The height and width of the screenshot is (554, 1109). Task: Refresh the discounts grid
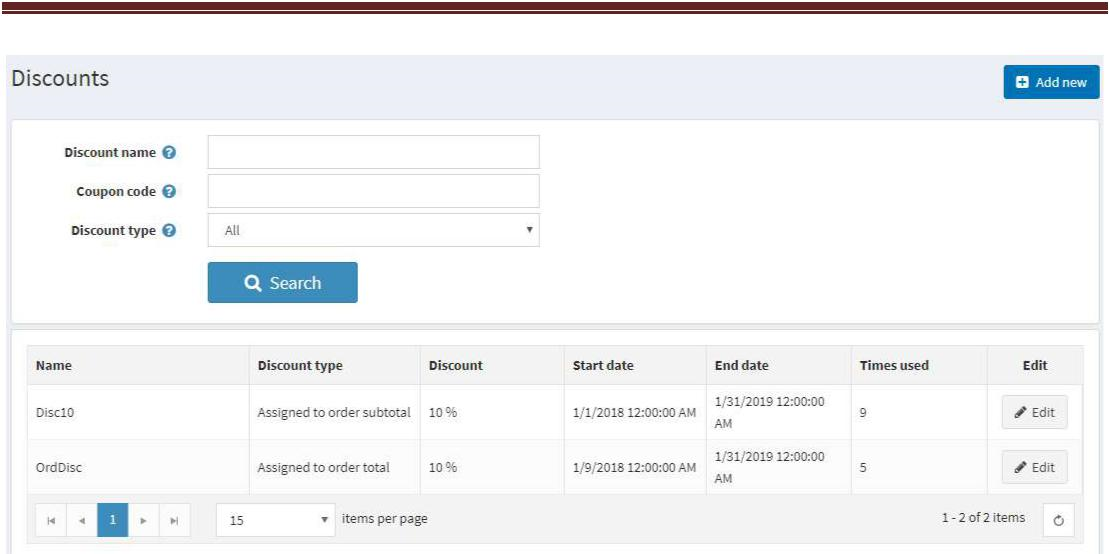coord(1059,520)
